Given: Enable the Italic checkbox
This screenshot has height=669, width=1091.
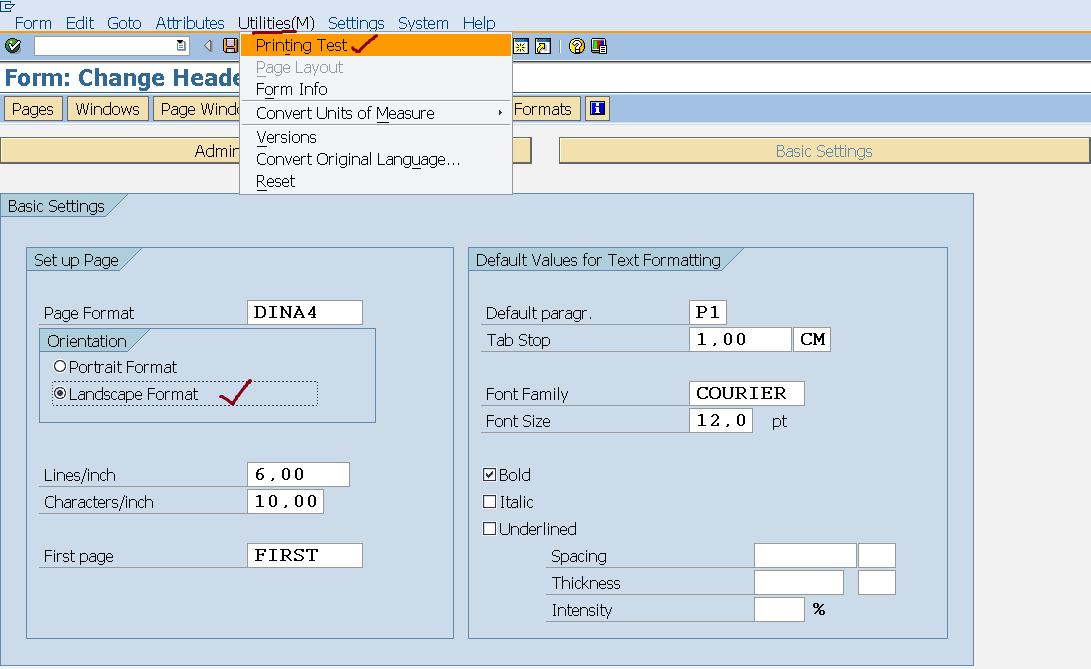Looking at the screenshot, I should click(x=490, y=502).
